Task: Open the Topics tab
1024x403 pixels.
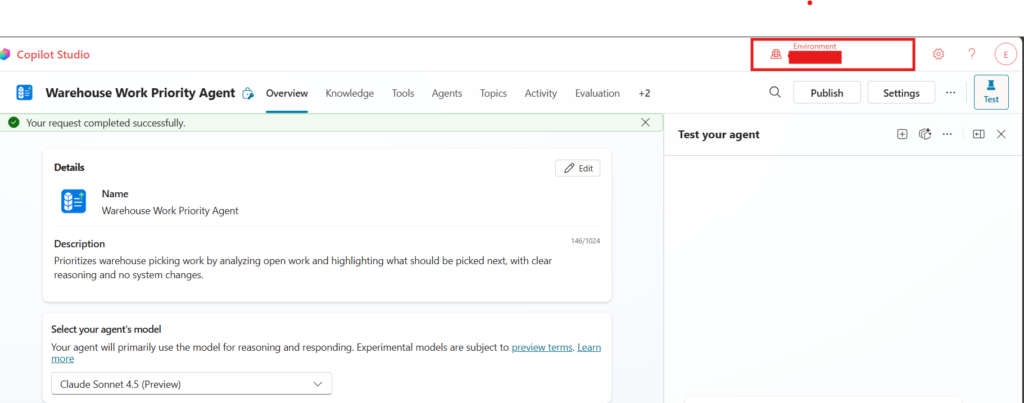Action: tap(493, 93)
